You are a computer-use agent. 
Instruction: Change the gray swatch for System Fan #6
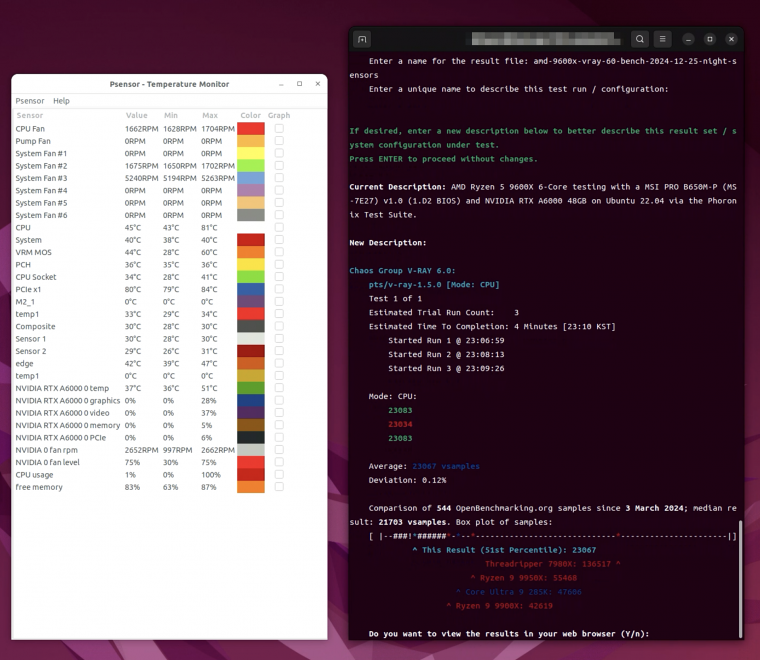click(x=251, y=215)
